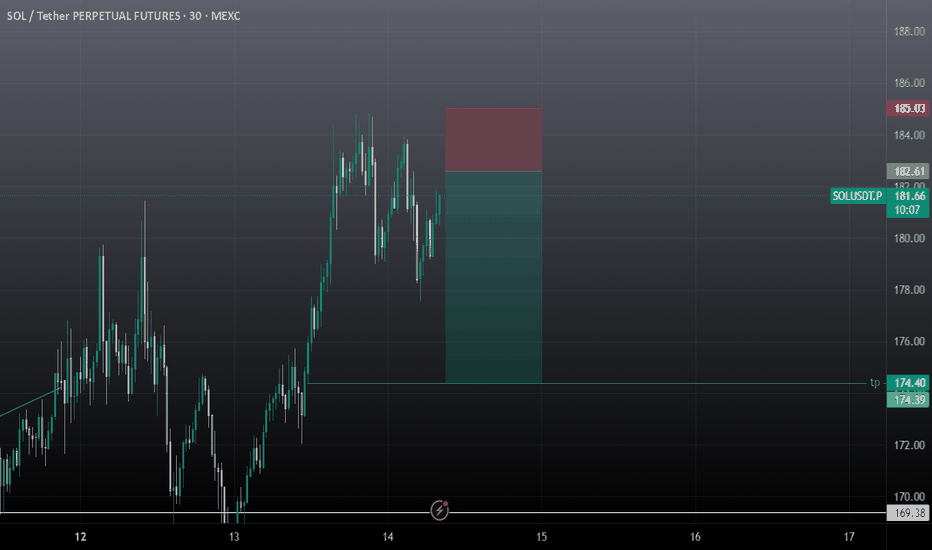Click the 176.00 price axis label
Image resolution: width=932 pixels, height=550 pixels.
coord(909,341)
